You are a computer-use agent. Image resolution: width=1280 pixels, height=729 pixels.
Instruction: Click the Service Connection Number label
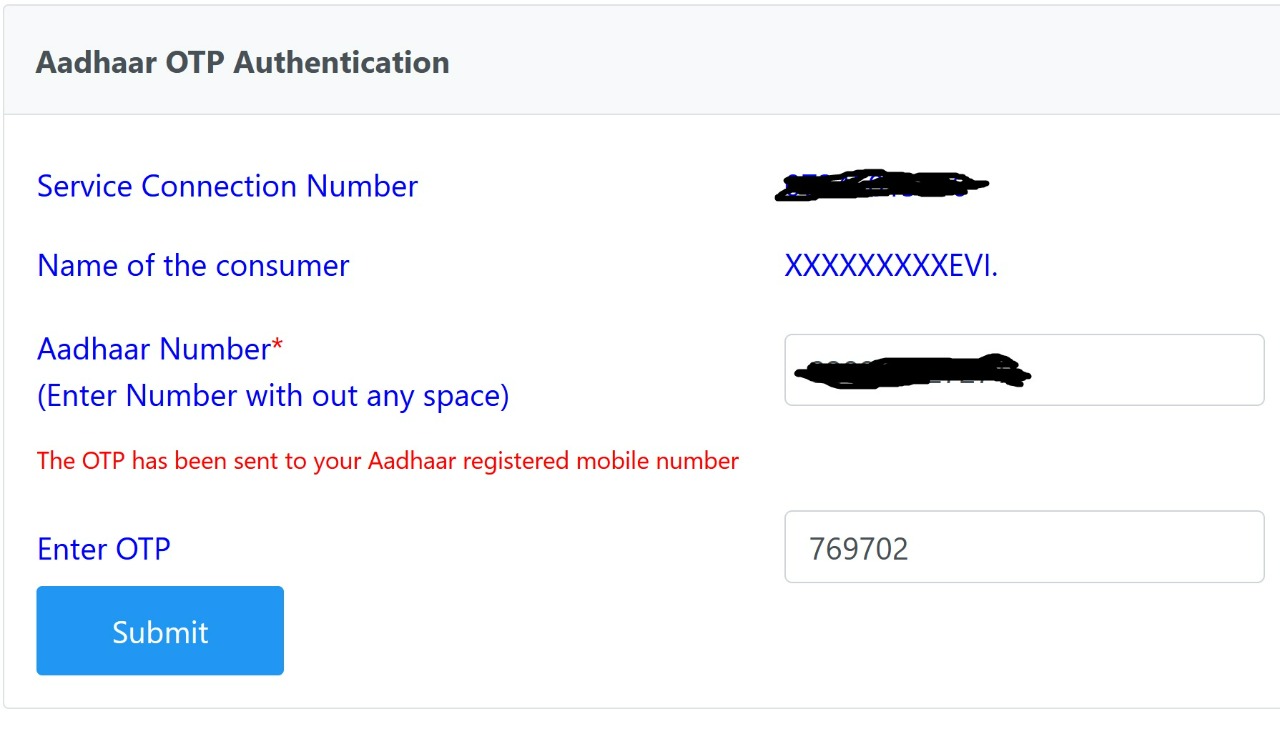(227, 186)
